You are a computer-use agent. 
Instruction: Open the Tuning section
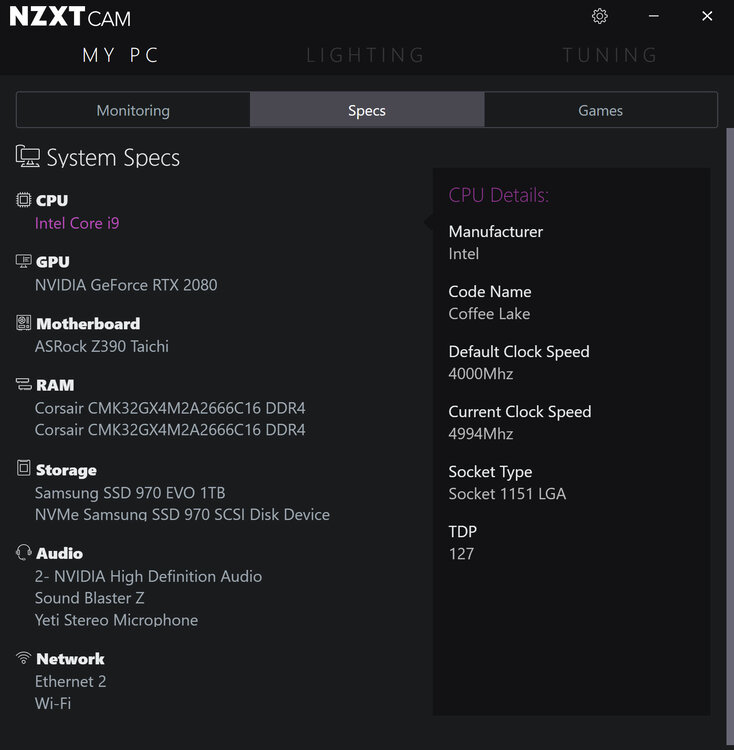tap(611, 55)
